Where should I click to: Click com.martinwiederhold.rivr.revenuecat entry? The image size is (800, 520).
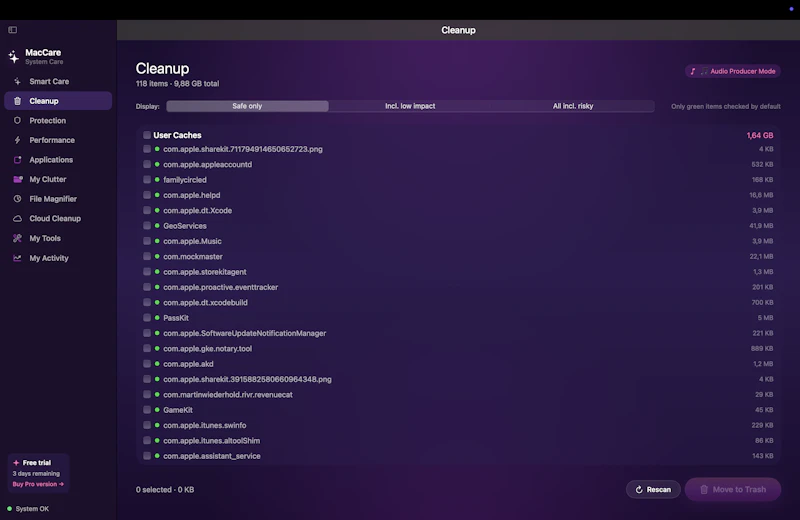(x=228, y=394)
